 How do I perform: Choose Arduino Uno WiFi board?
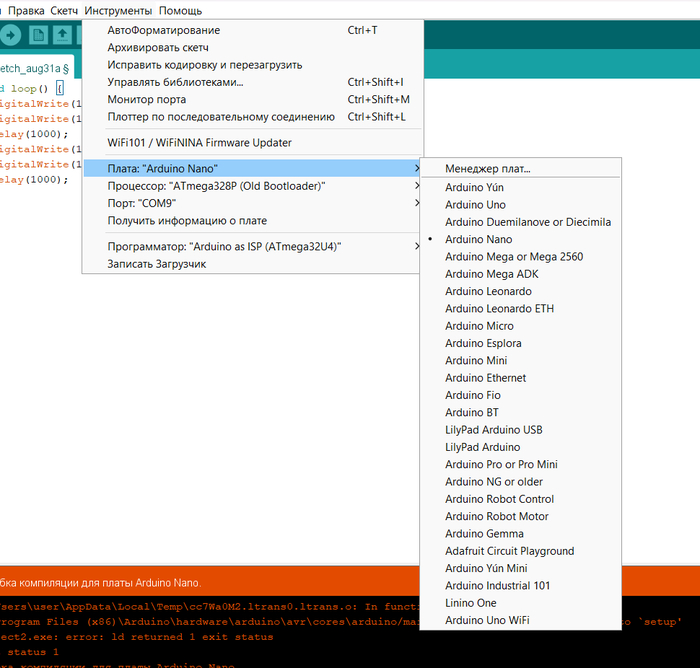(x=521, y=621)
